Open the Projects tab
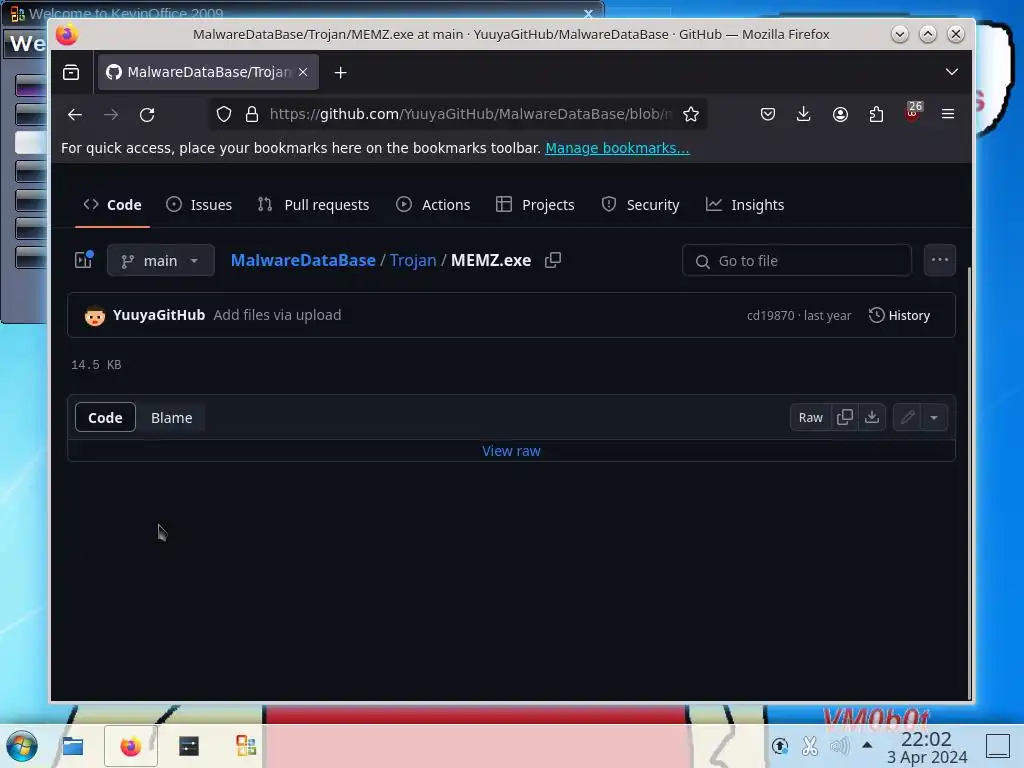 [x=535, y=205]
